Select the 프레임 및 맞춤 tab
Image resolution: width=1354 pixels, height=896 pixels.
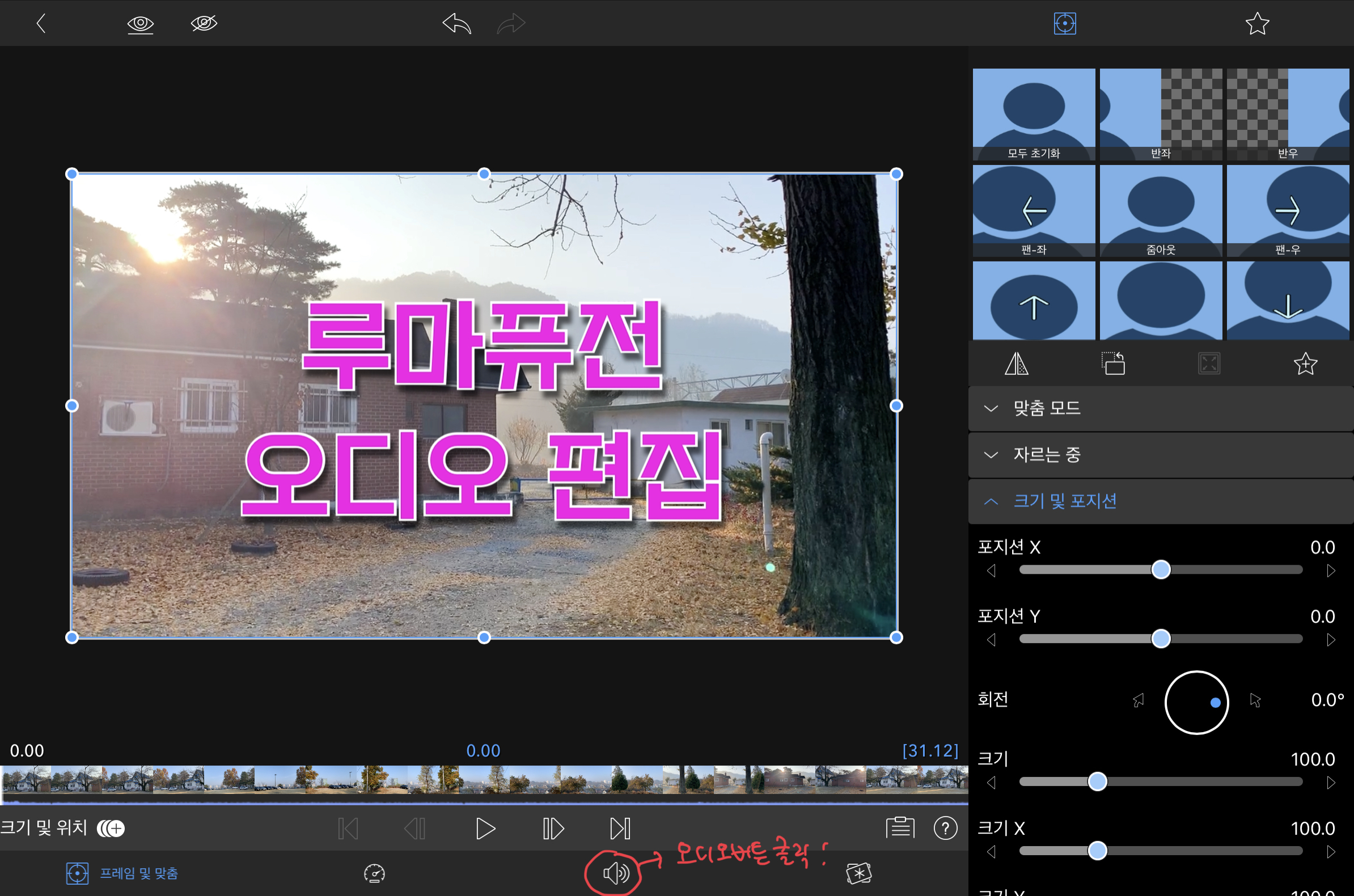(122, 873)
